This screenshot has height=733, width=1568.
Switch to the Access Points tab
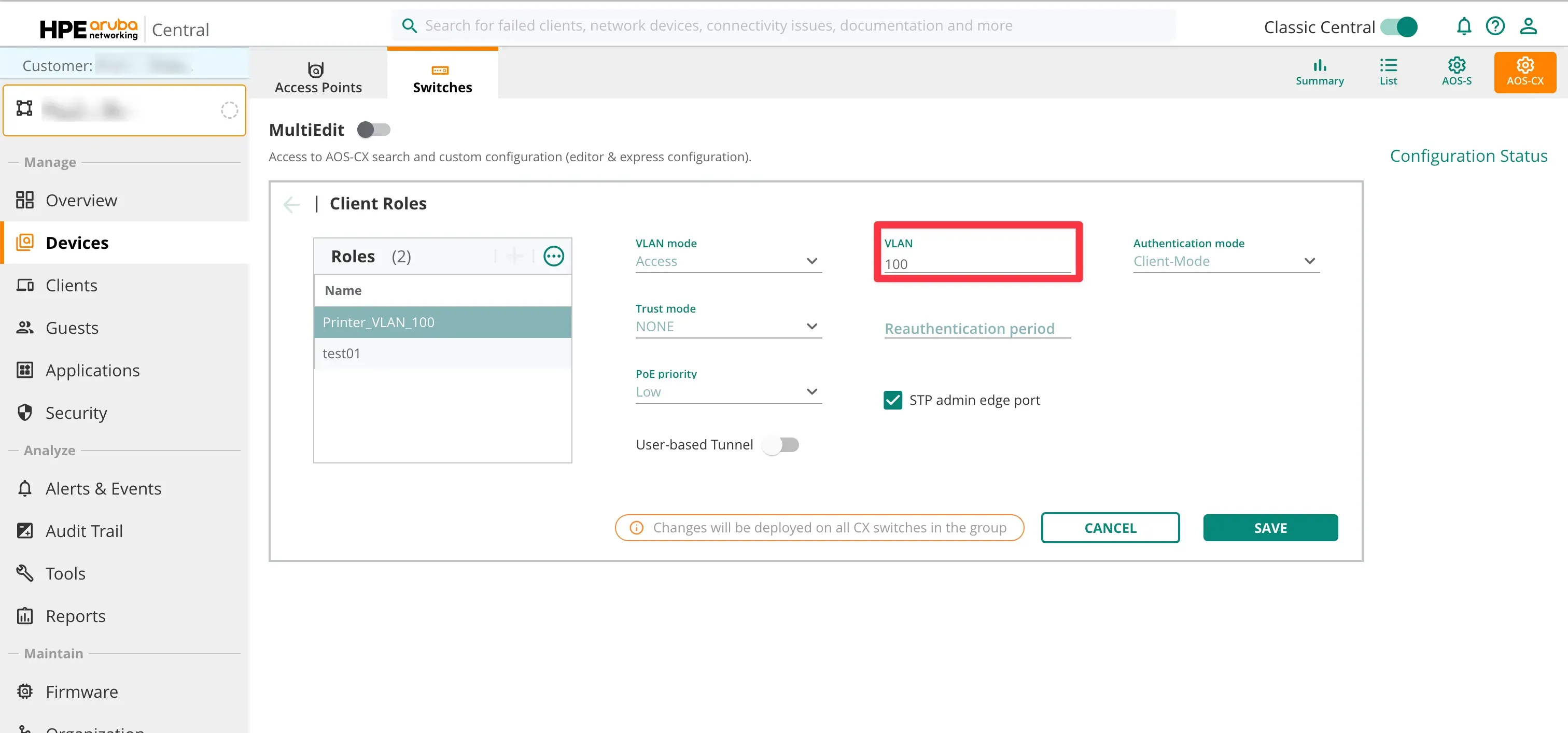pyautogui.click(x=318, y=77)
